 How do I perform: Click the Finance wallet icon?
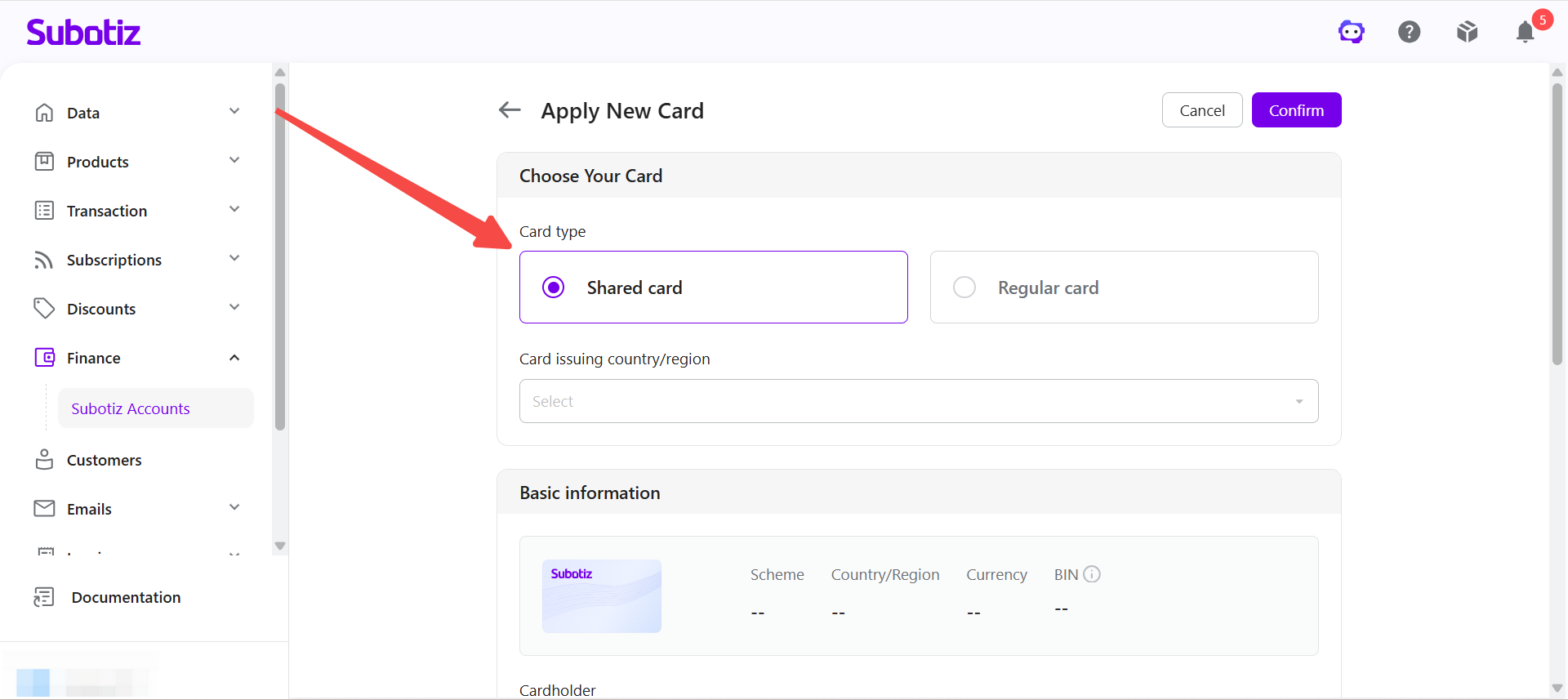44,358
